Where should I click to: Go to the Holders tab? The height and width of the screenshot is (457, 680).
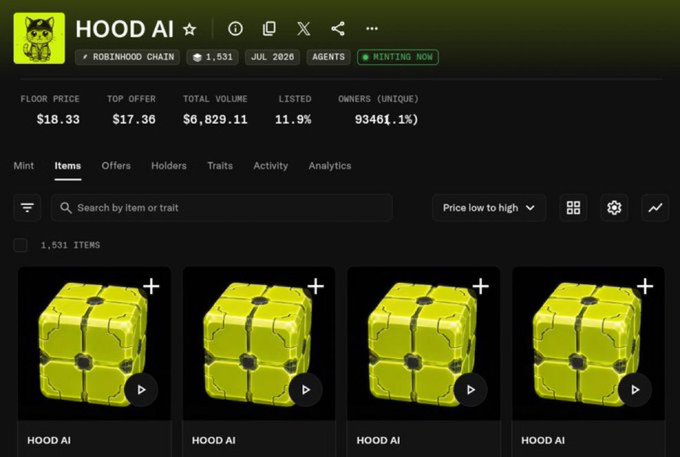pos(169,166)
